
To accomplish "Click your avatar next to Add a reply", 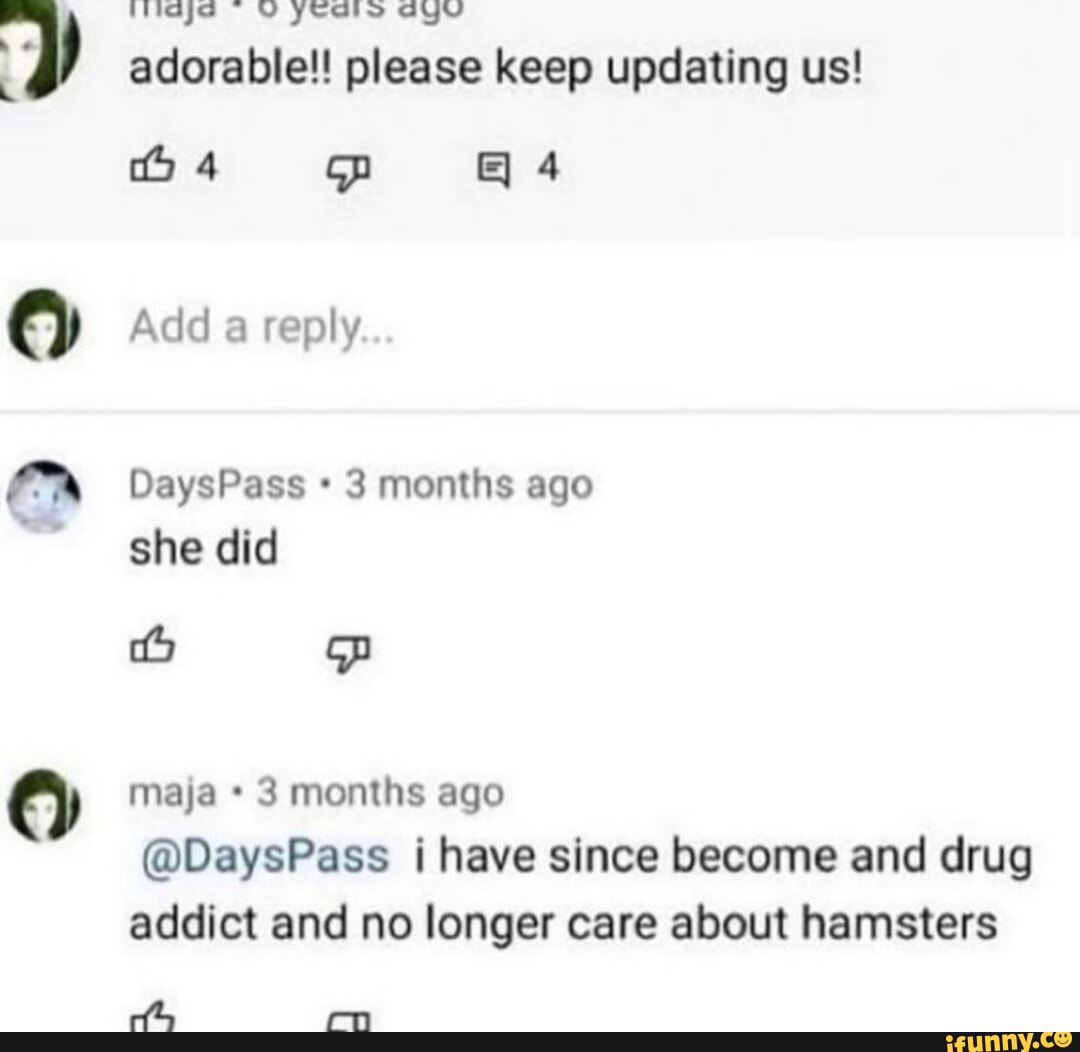I will point(43,323).
